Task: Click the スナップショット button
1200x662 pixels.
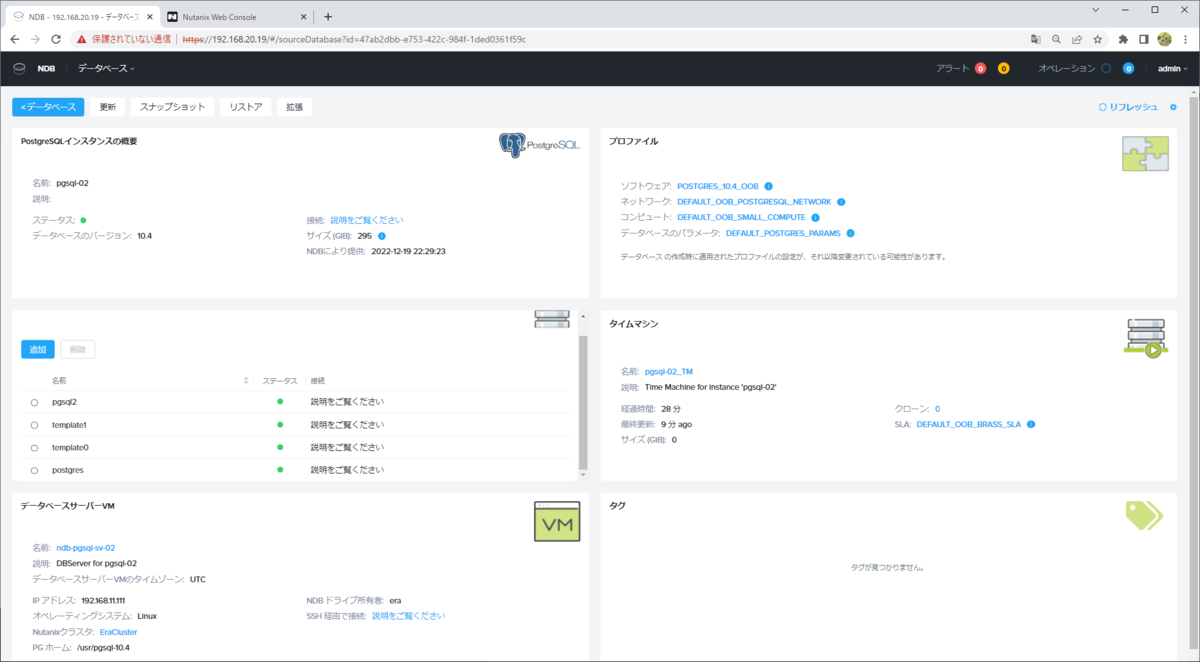Action: (173, 107)
